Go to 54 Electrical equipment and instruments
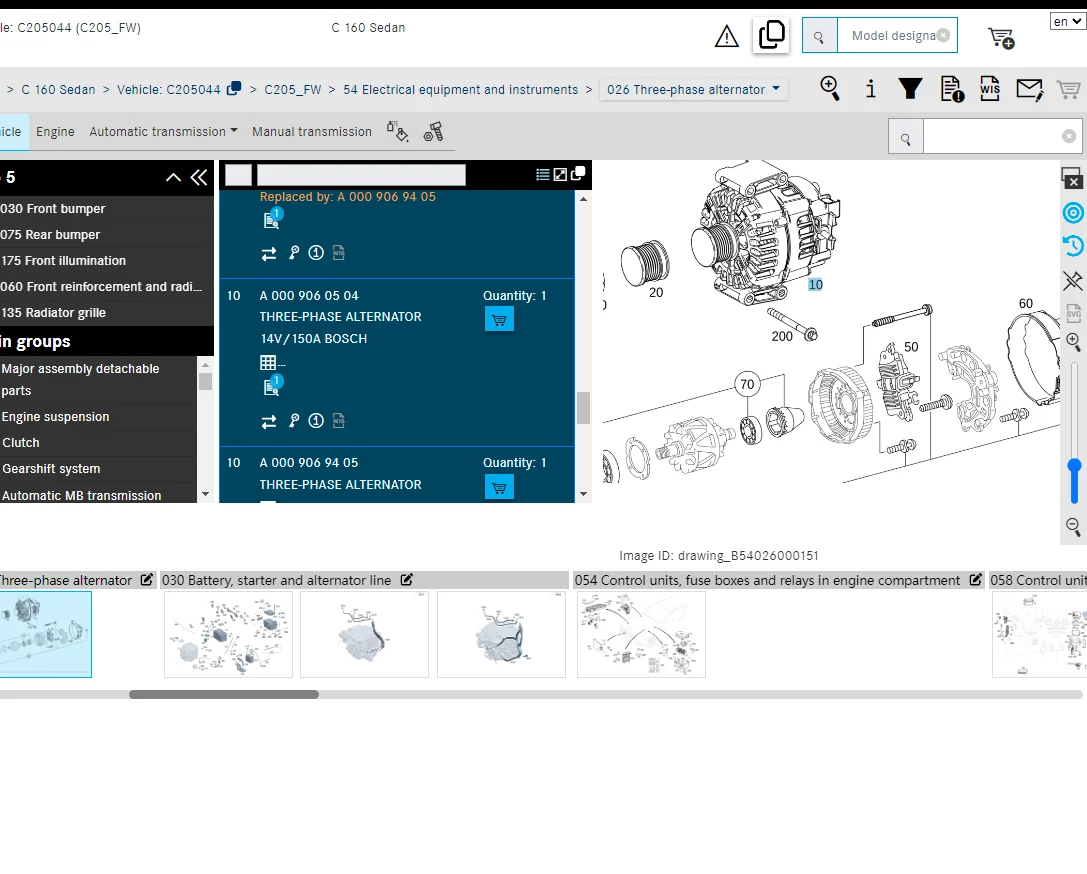The height and width of the screenshot is (874, 1087). [460, 89]
